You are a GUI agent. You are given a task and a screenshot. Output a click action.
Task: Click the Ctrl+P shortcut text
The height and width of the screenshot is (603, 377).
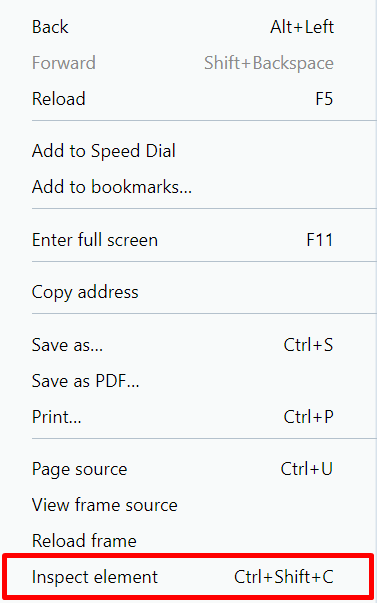(309, 416)
